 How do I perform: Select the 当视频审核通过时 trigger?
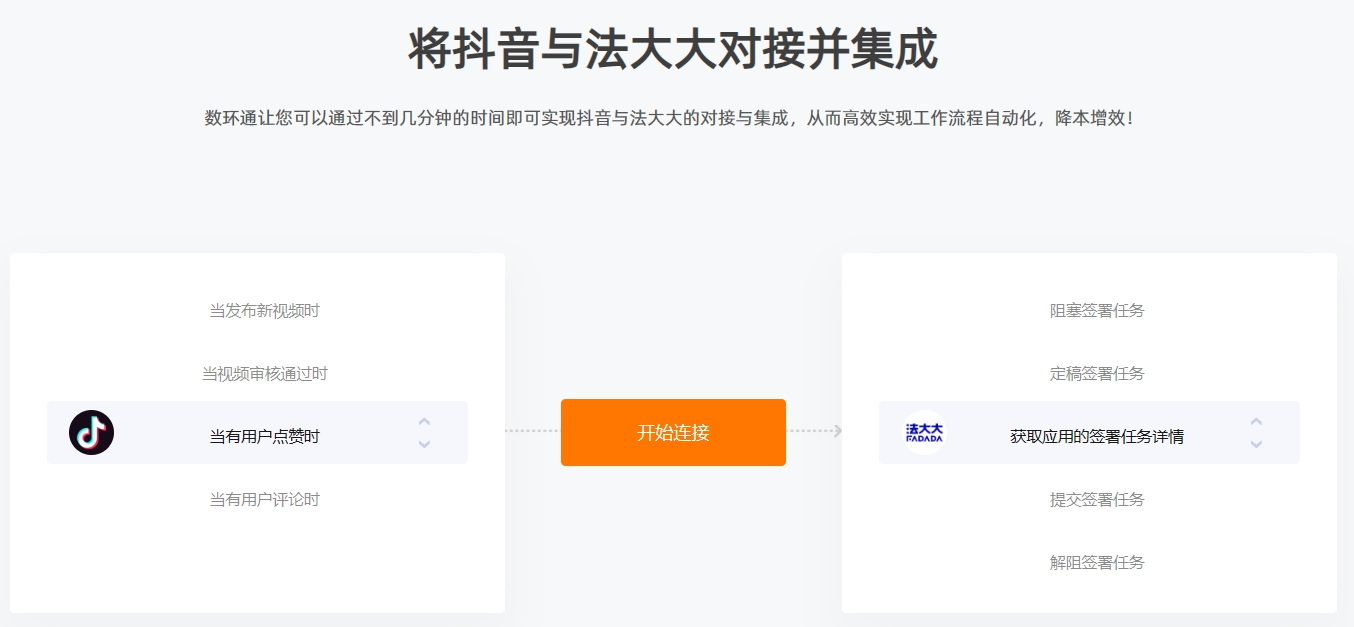click(x=264, y=374)
